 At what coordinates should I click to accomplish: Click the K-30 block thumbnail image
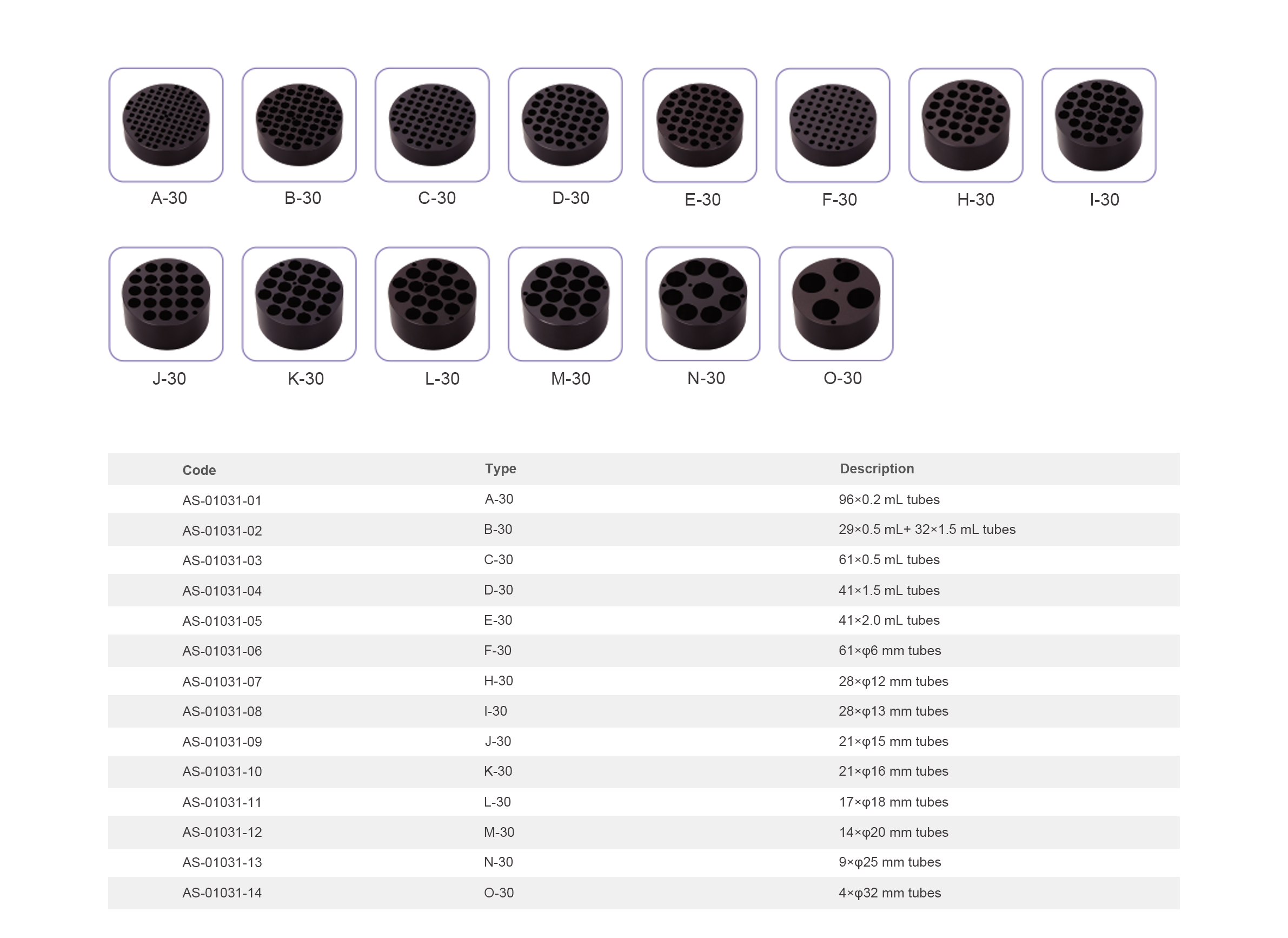[x=299, y=304]
